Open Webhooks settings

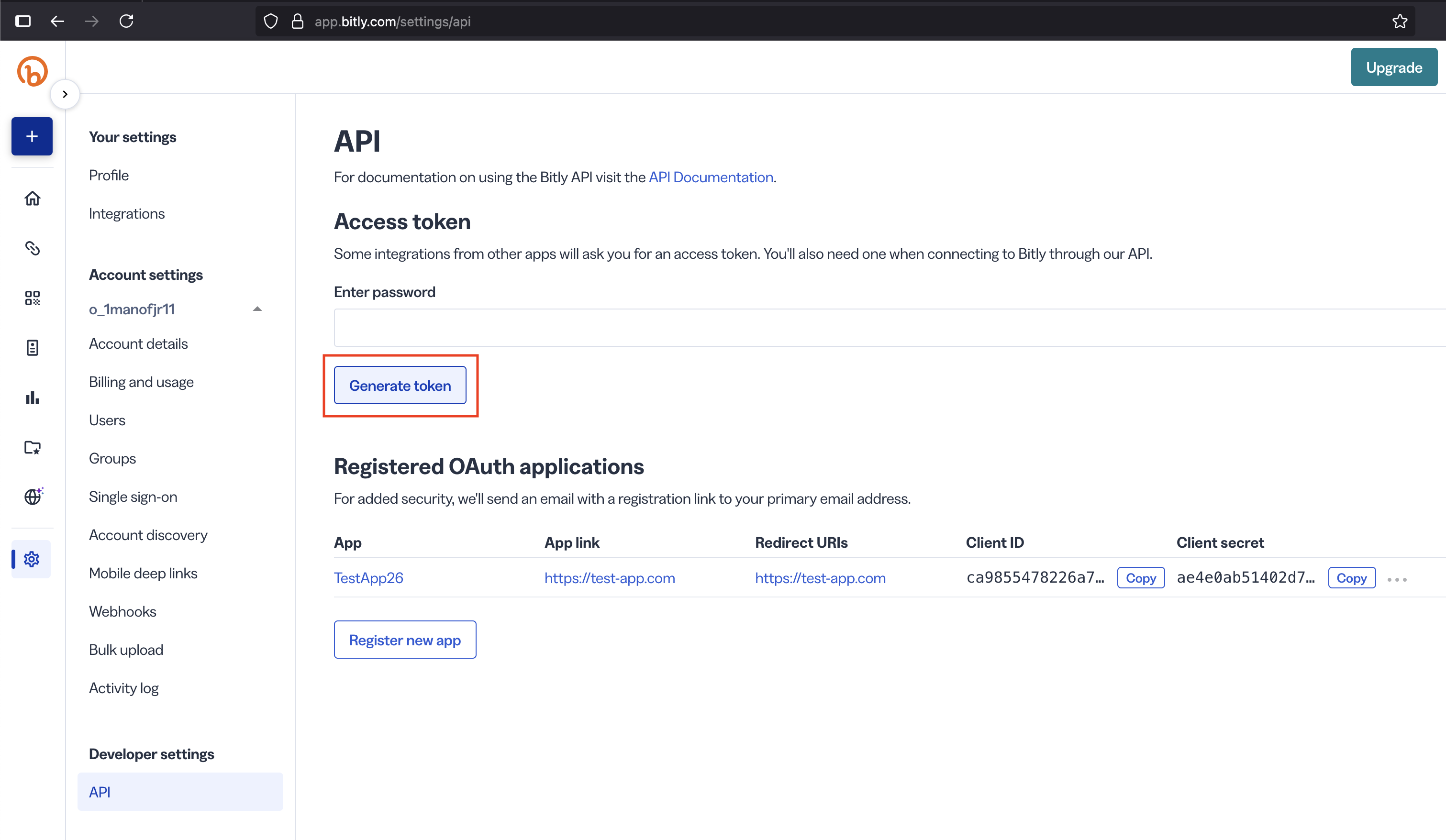pyautogui.click(x=122, y=611)
